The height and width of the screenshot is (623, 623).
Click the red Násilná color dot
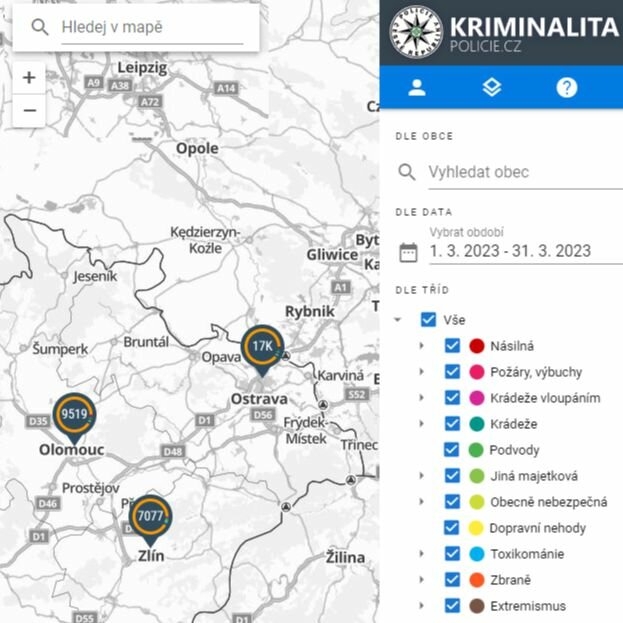(476, 346)
